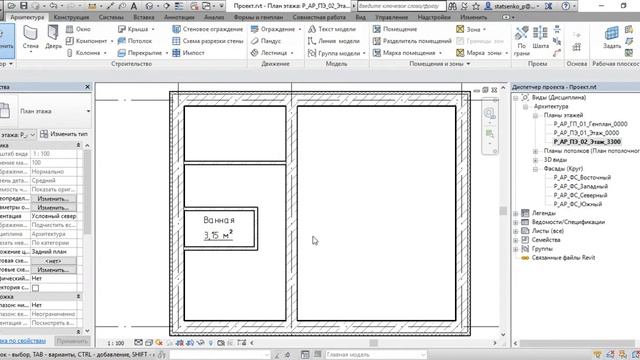Open the Аннотации ribbon tab
640x360 pixels.
click(x=179, y=18)
